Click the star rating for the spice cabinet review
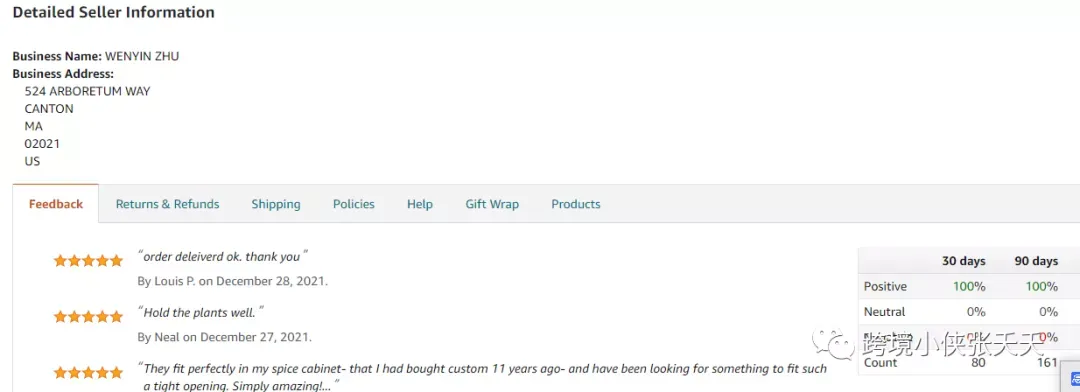 [x=88, y=373]
